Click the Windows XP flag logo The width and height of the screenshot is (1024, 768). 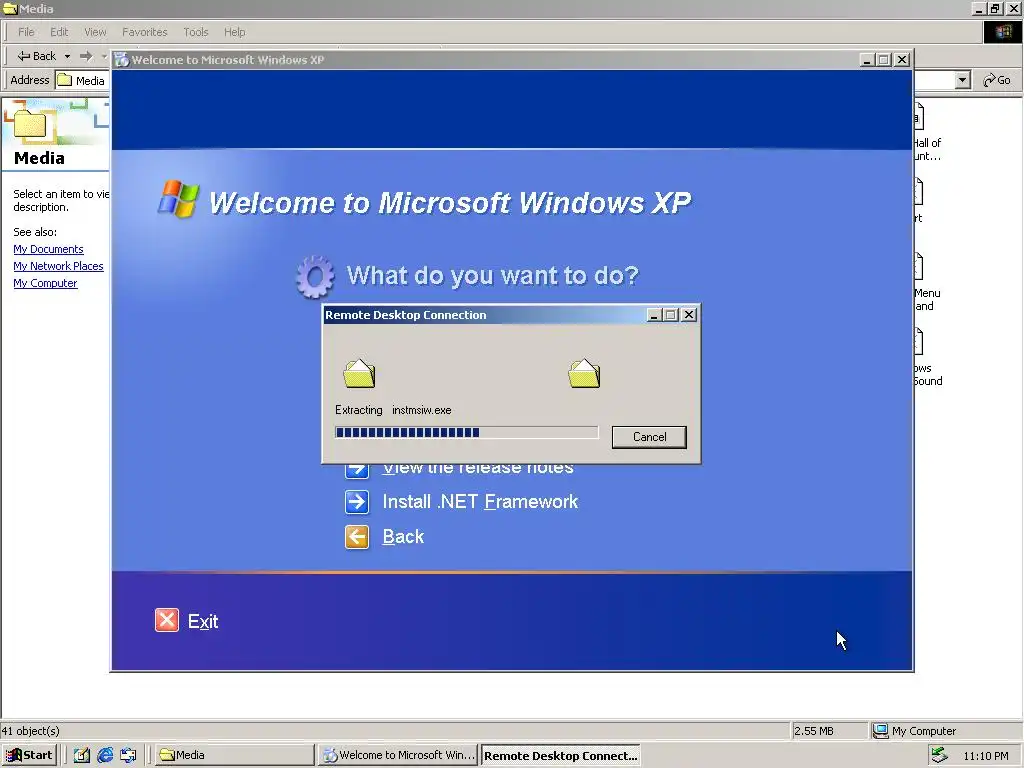pyautogui.click(x=178, y=199)
